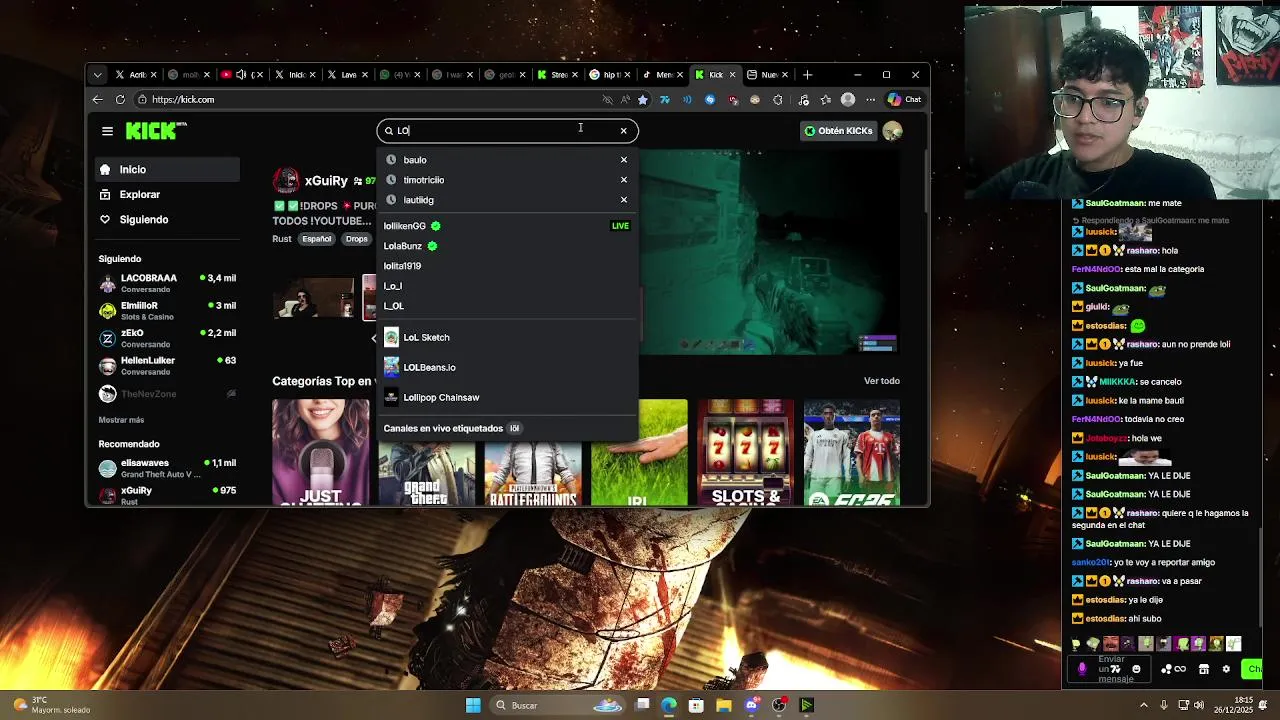Clear the search box text with X

pos(623,131)
